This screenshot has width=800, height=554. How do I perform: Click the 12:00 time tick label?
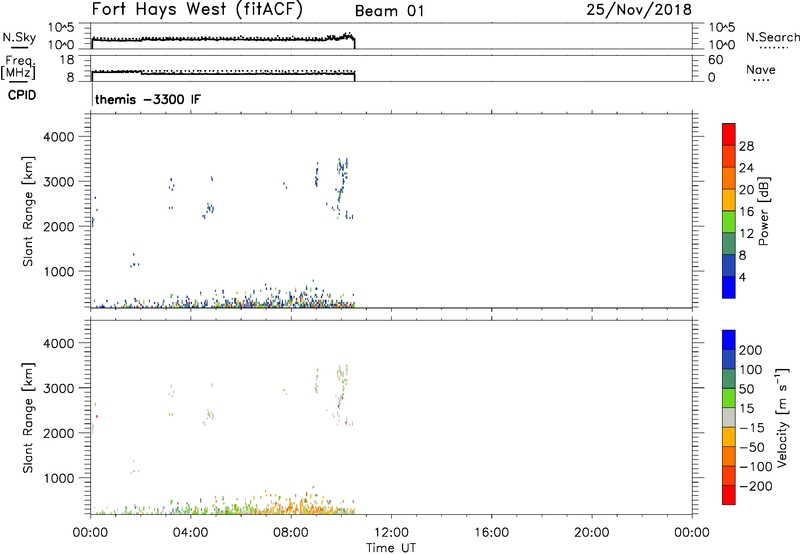(391, 532)
